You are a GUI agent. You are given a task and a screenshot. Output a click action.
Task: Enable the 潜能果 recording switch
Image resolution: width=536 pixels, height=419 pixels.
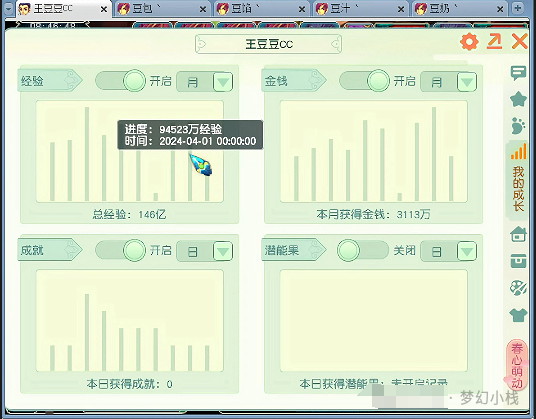[363, 250]
